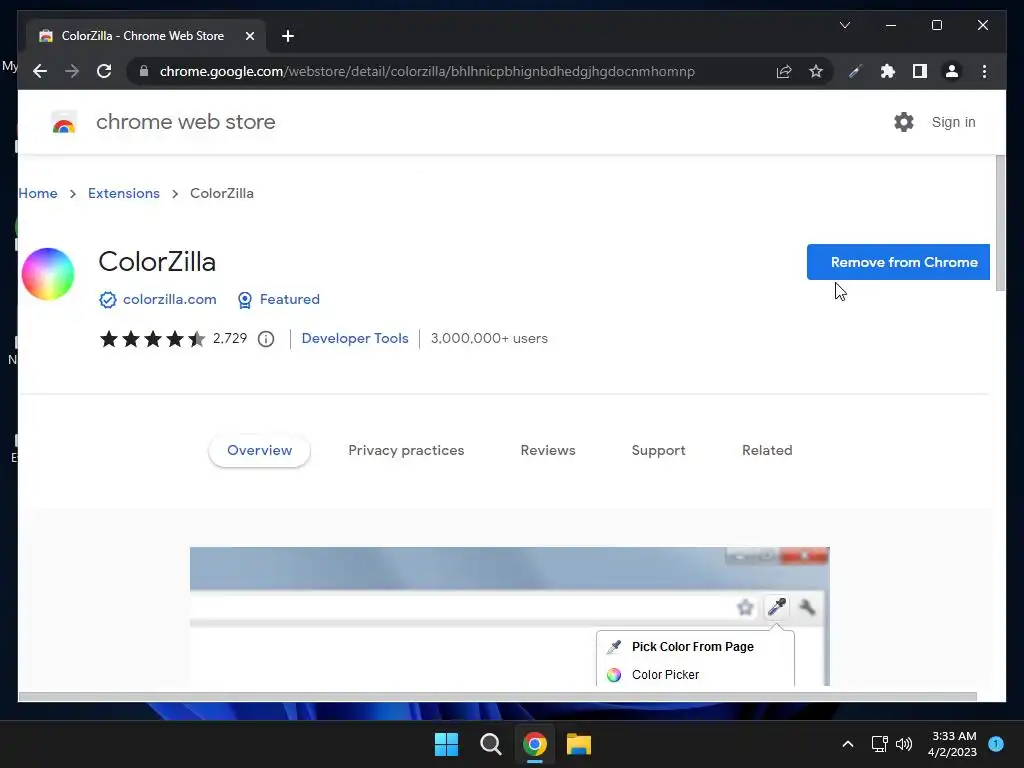Click the browser back arrow

(40, 71)
